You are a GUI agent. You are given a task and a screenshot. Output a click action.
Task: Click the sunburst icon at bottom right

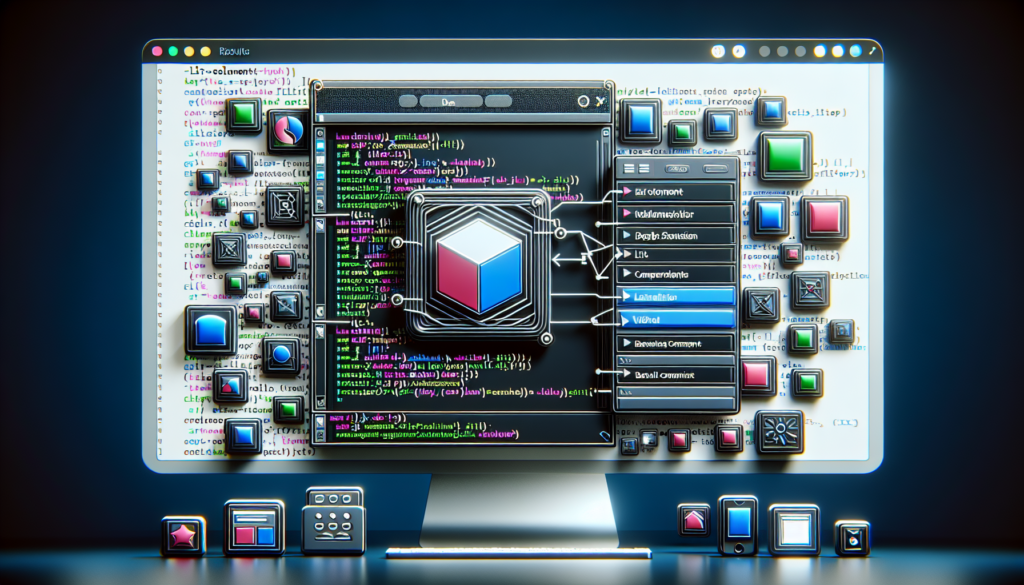[779, 432]
